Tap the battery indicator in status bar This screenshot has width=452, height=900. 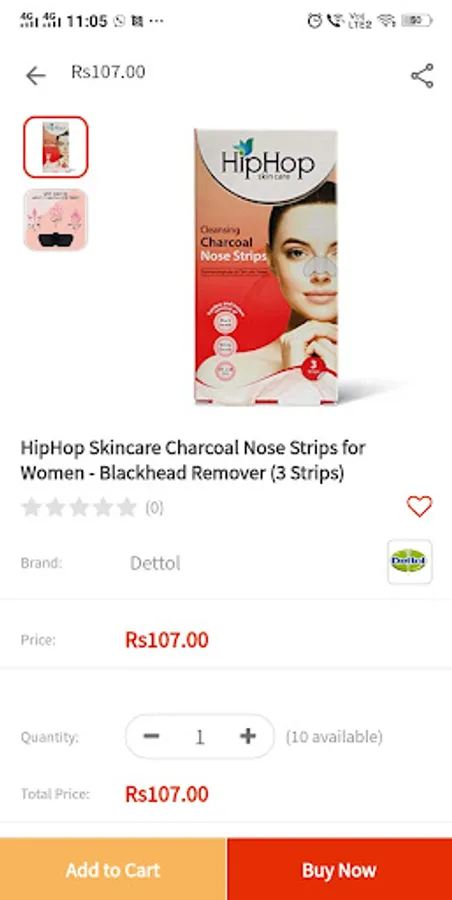417,21
